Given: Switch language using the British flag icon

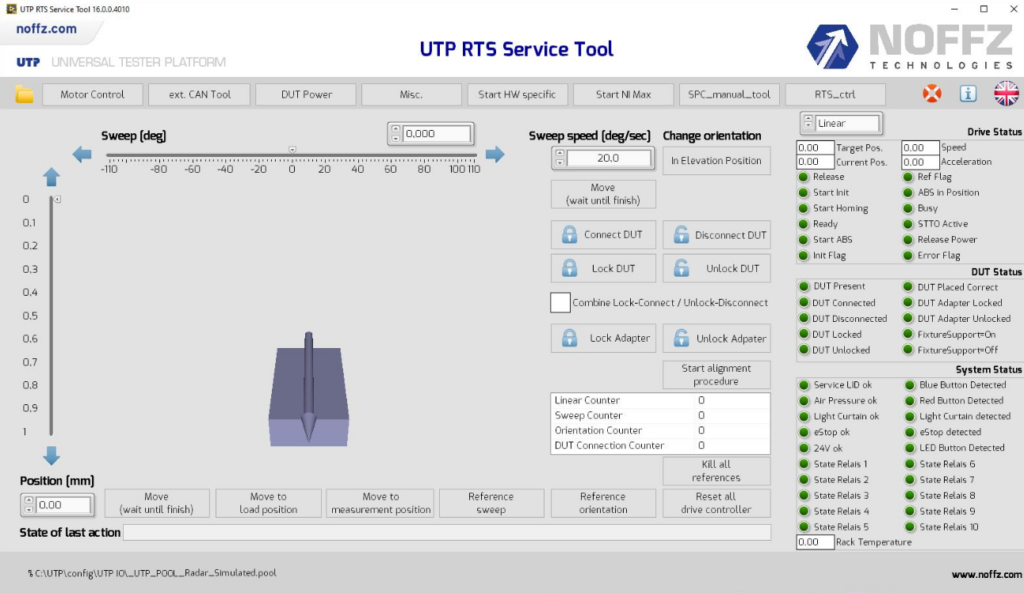Looking at the screenshot, I should tap(1005, 93).
